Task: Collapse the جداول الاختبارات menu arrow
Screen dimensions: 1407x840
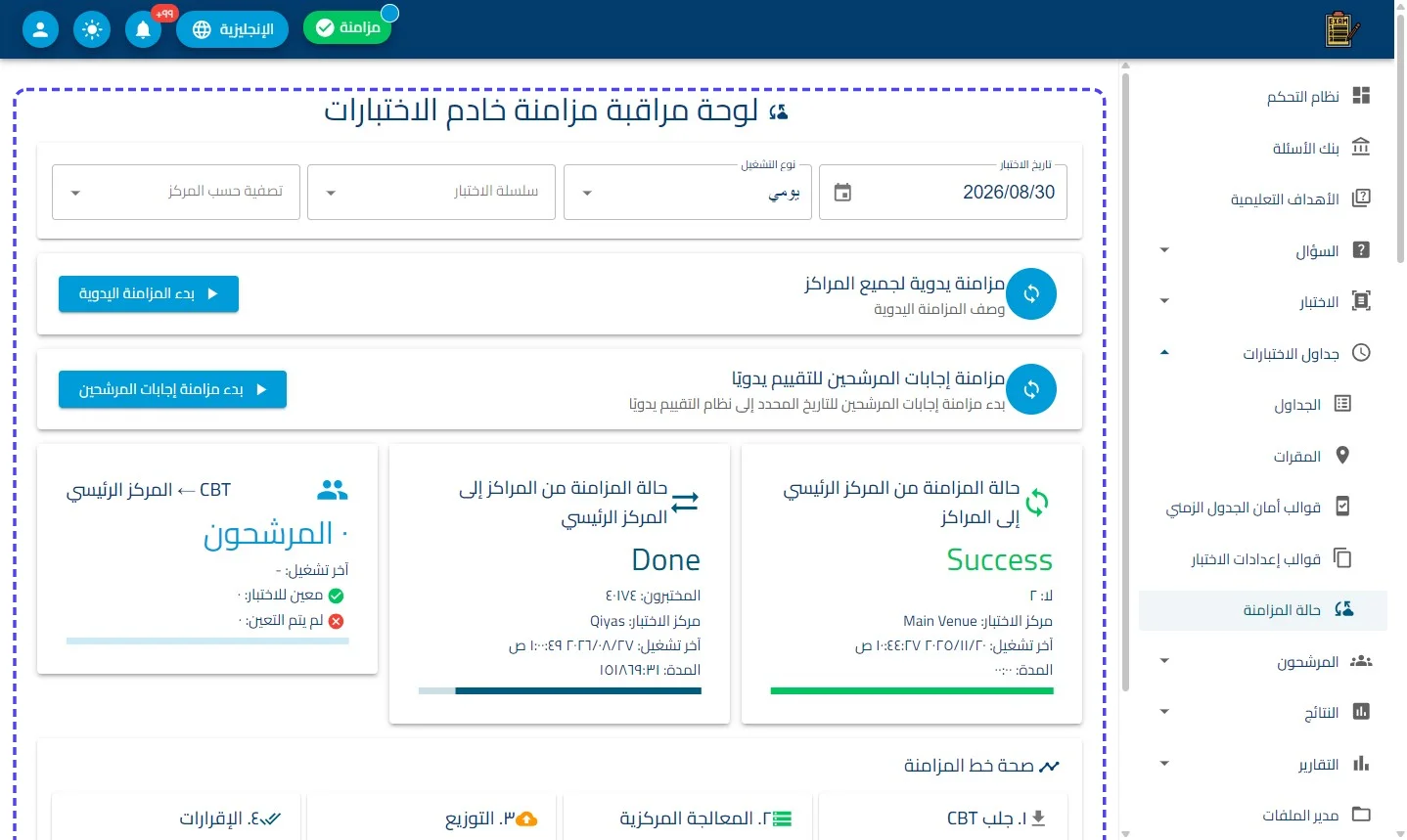Action: (x=1164, y=353)
